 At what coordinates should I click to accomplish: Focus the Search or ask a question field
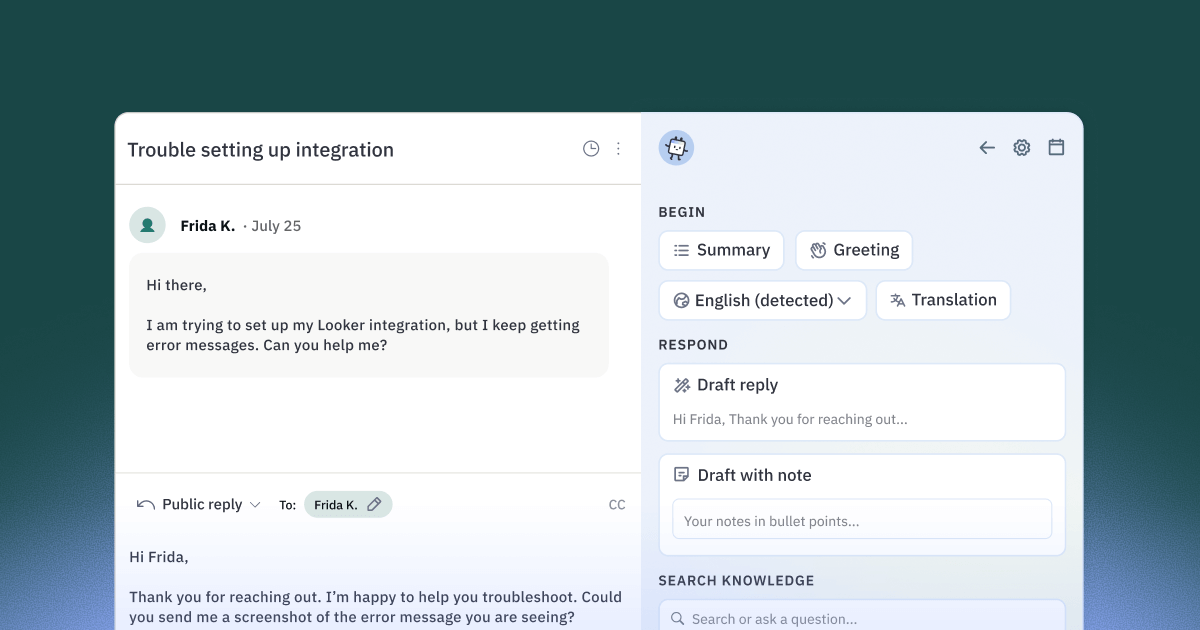pos(862,619)
